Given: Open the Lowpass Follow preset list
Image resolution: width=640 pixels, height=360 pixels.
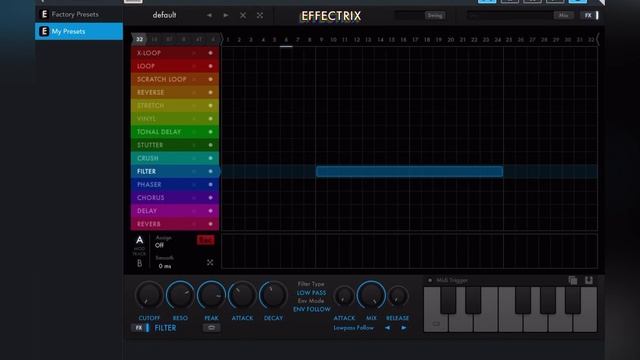Looking at the screenshot, I should click(x=353, y=328).
